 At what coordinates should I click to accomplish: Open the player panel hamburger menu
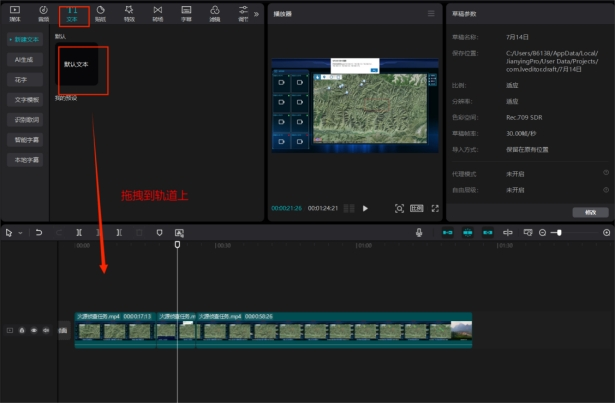431,14
